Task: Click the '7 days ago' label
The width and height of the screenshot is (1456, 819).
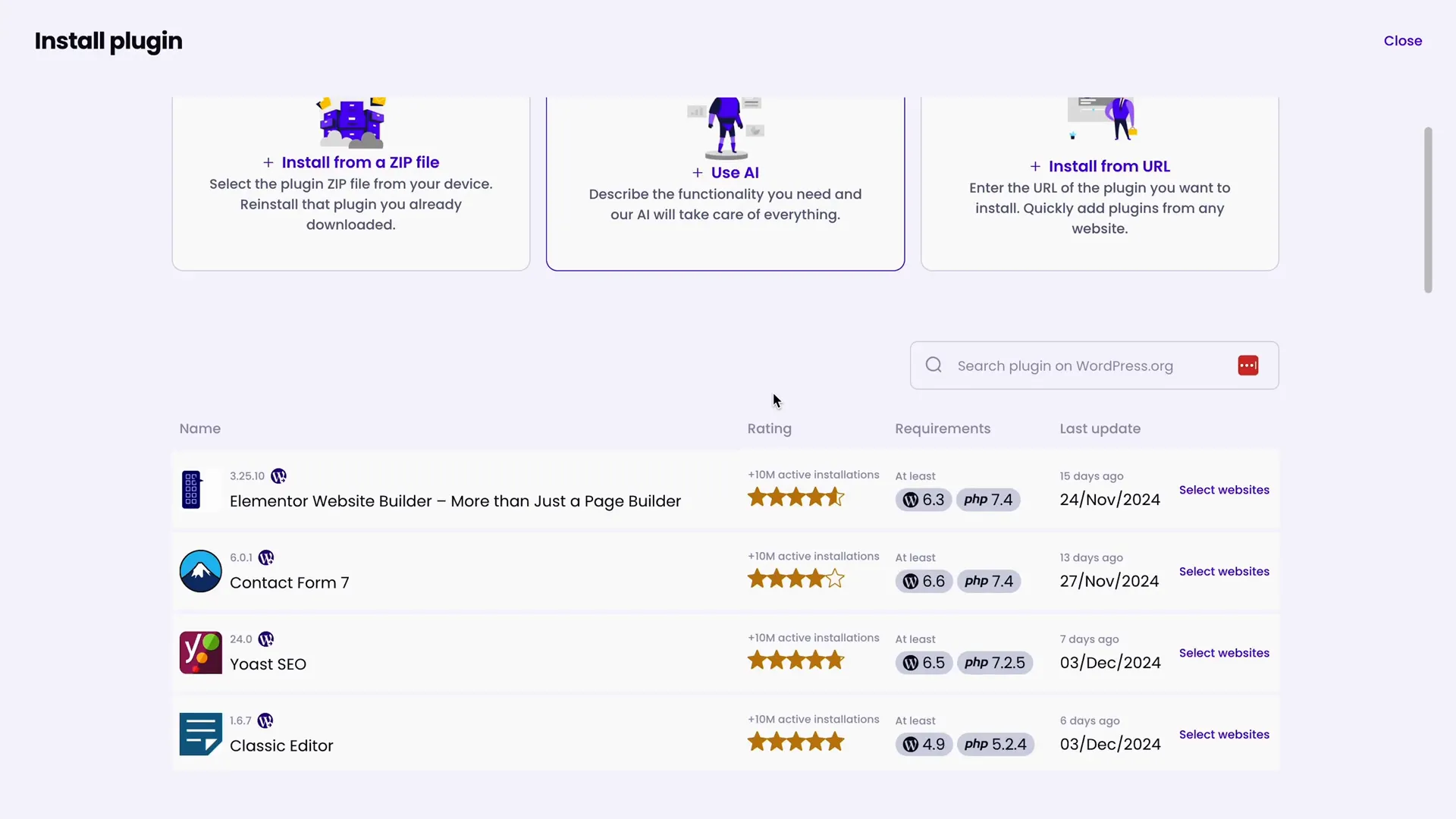Action: 1090,639
